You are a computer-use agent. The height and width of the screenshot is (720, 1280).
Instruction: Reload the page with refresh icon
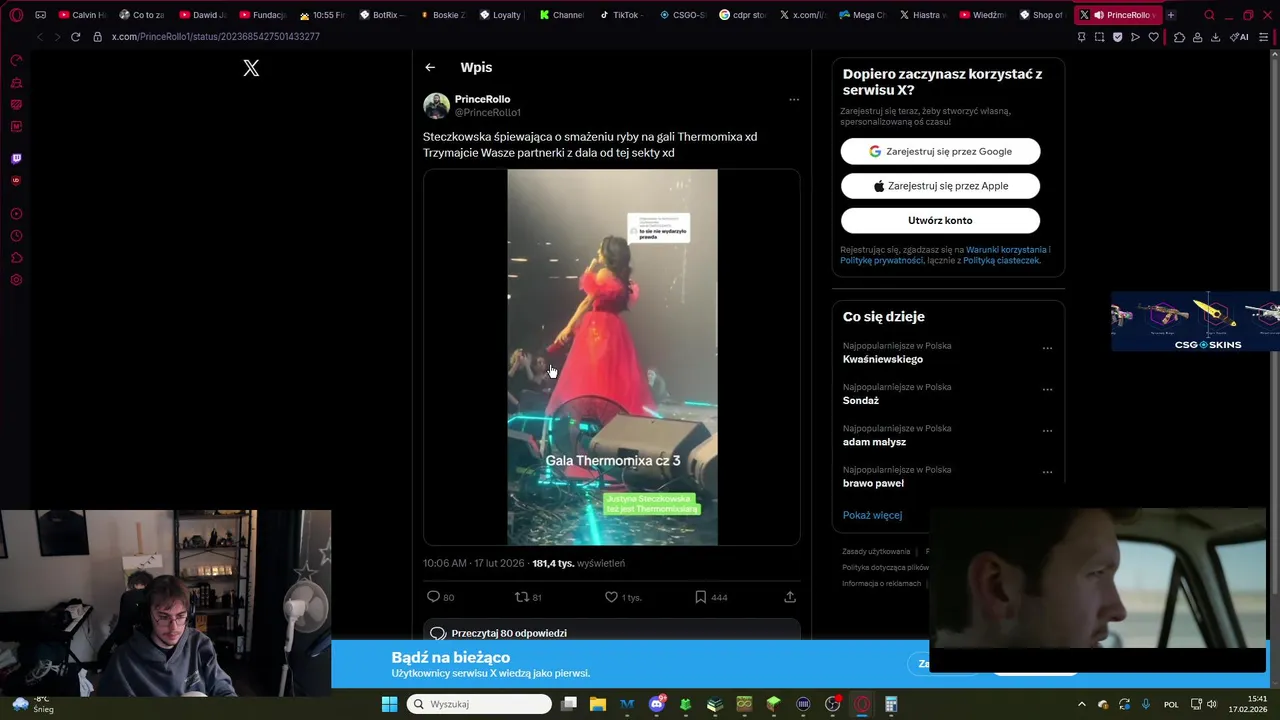(75, 37)
